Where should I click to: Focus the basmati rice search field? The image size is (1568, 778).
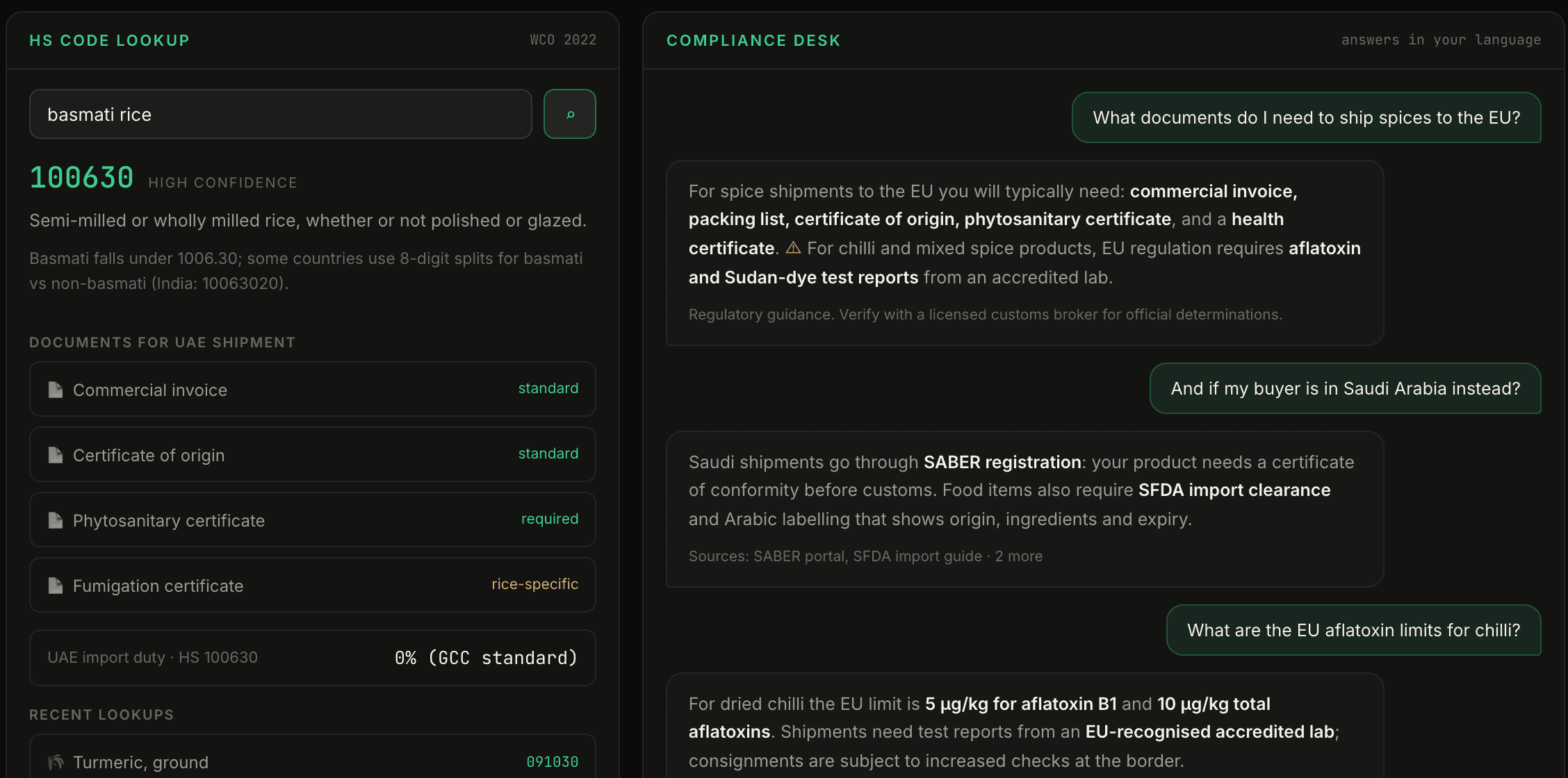click(281, 114)
